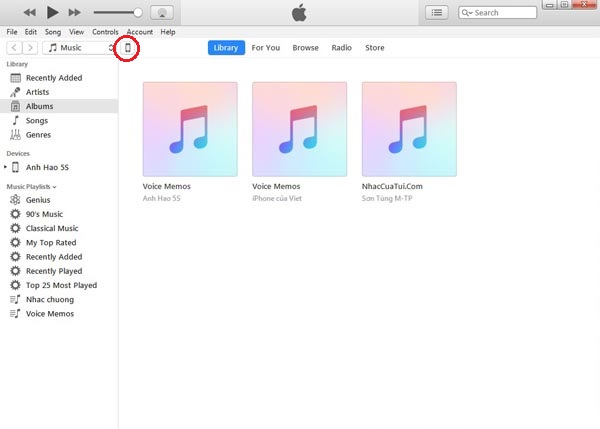Switch to the Library tab
This screenshot has width=600, height=429.
tap(226, 48)
